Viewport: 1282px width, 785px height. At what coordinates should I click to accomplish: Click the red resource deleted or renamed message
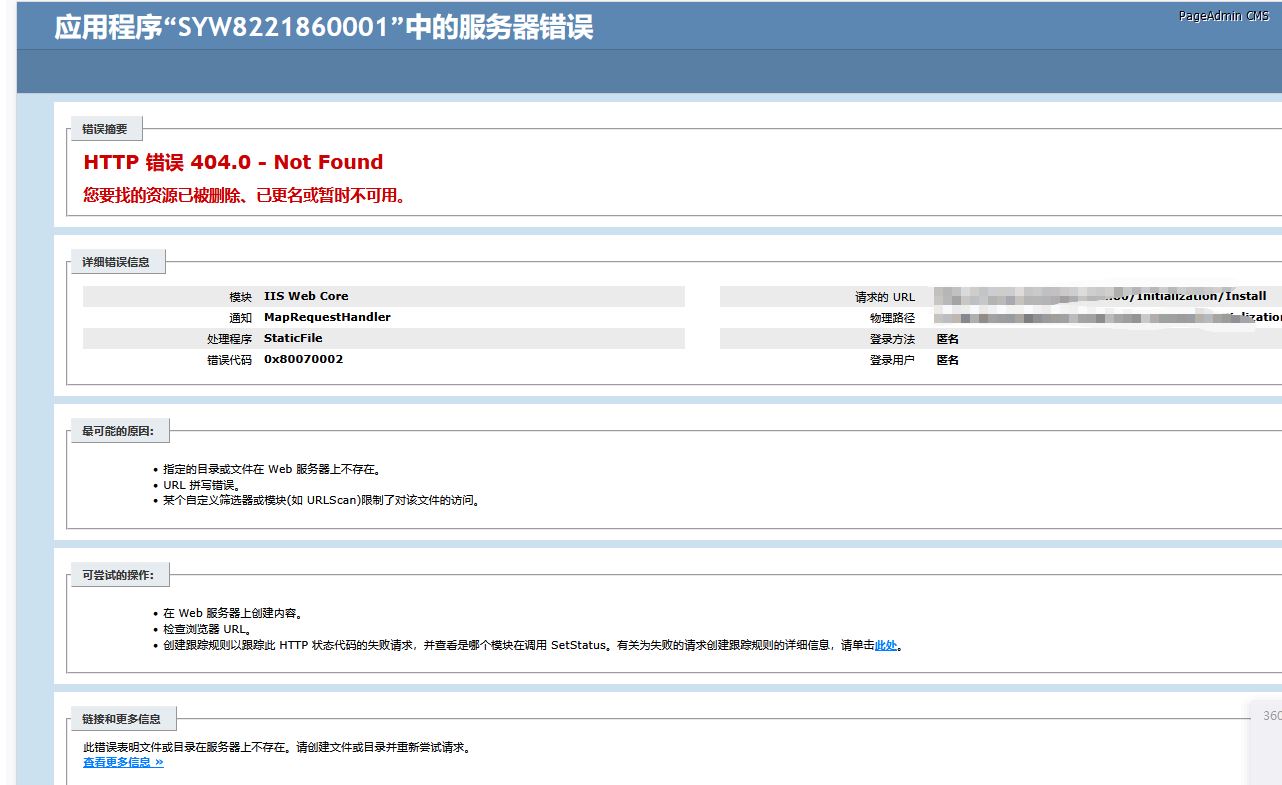tap(246, 196)
